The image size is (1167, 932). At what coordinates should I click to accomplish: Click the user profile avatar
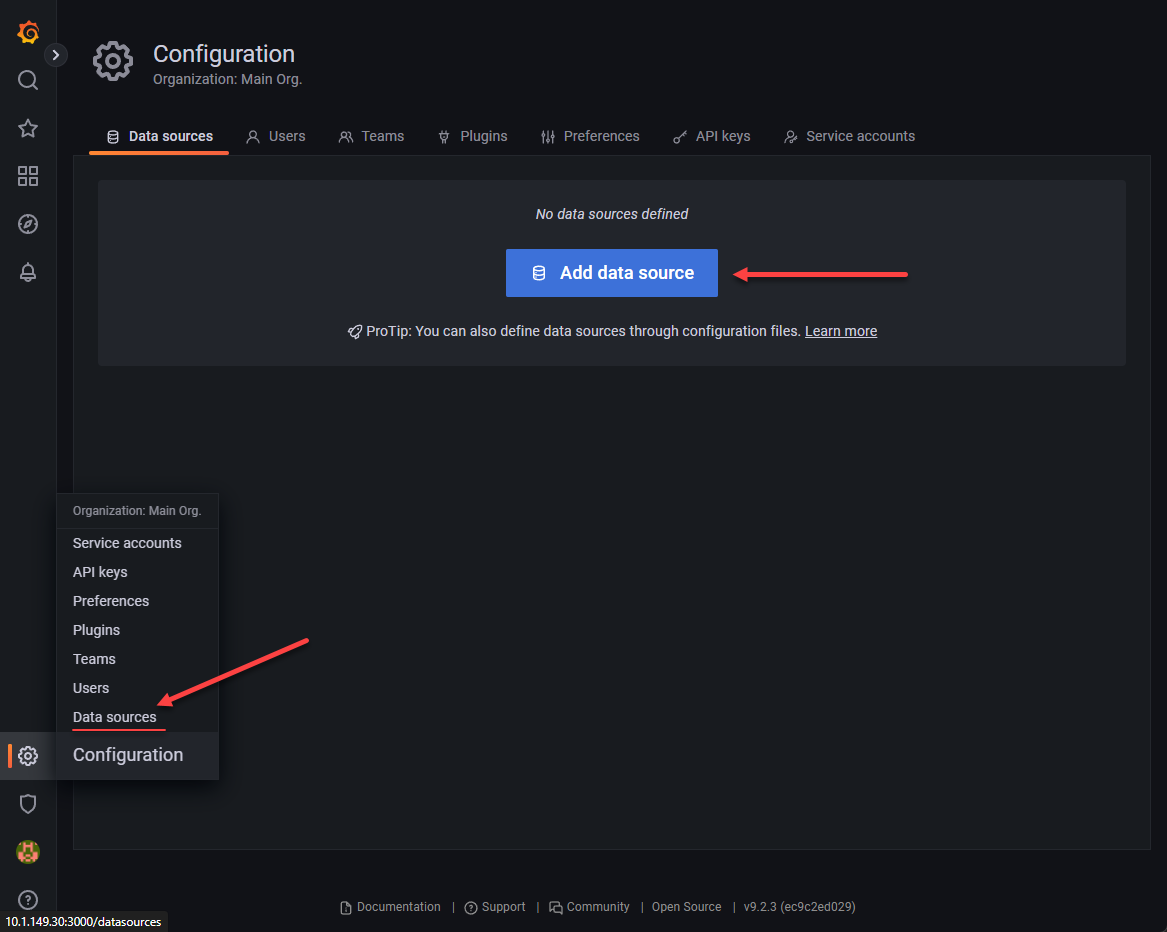pyautogui.click(x=28, y=852)
